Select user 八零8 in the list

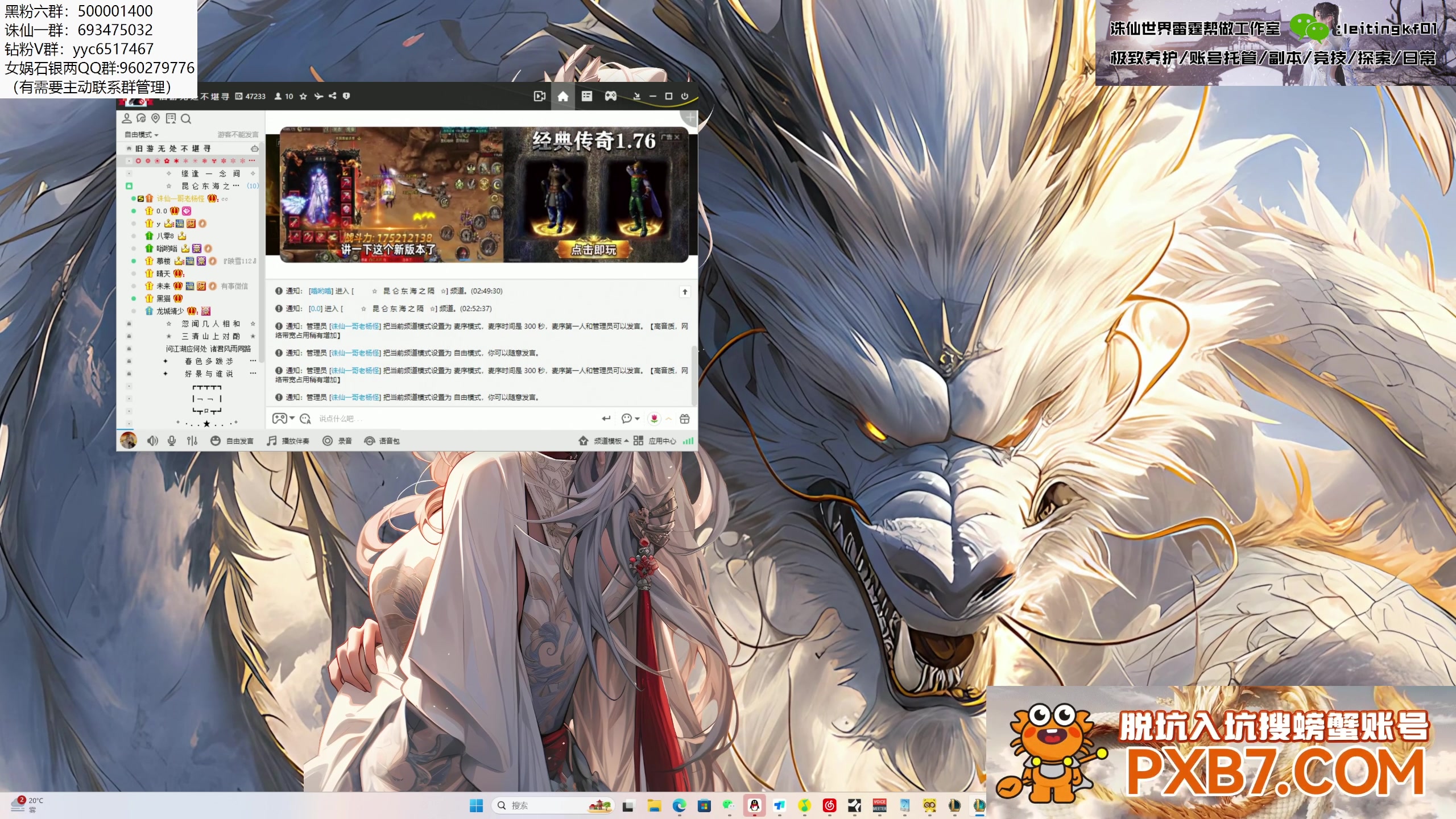point(165,236)
